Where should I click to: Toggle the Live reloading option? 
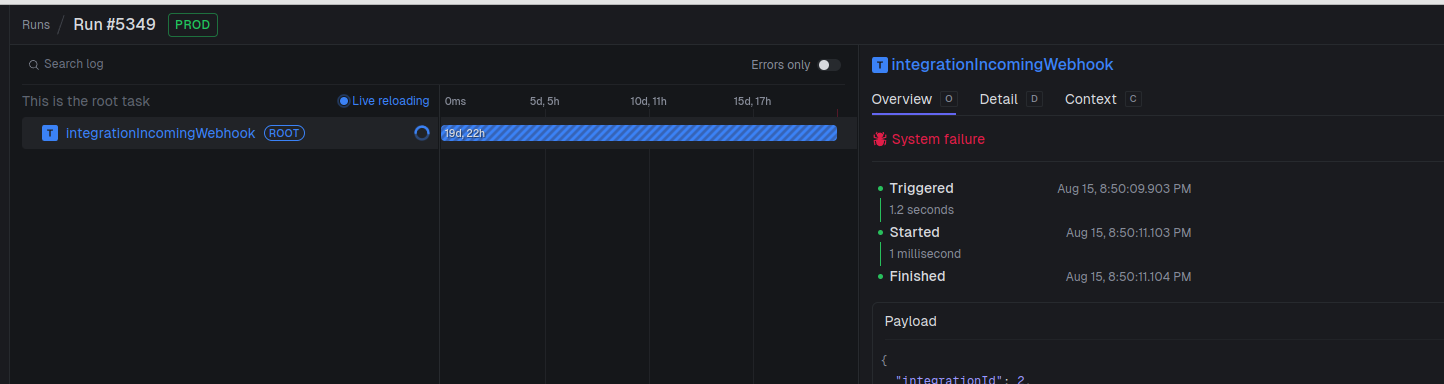click(x=384, y=101)
